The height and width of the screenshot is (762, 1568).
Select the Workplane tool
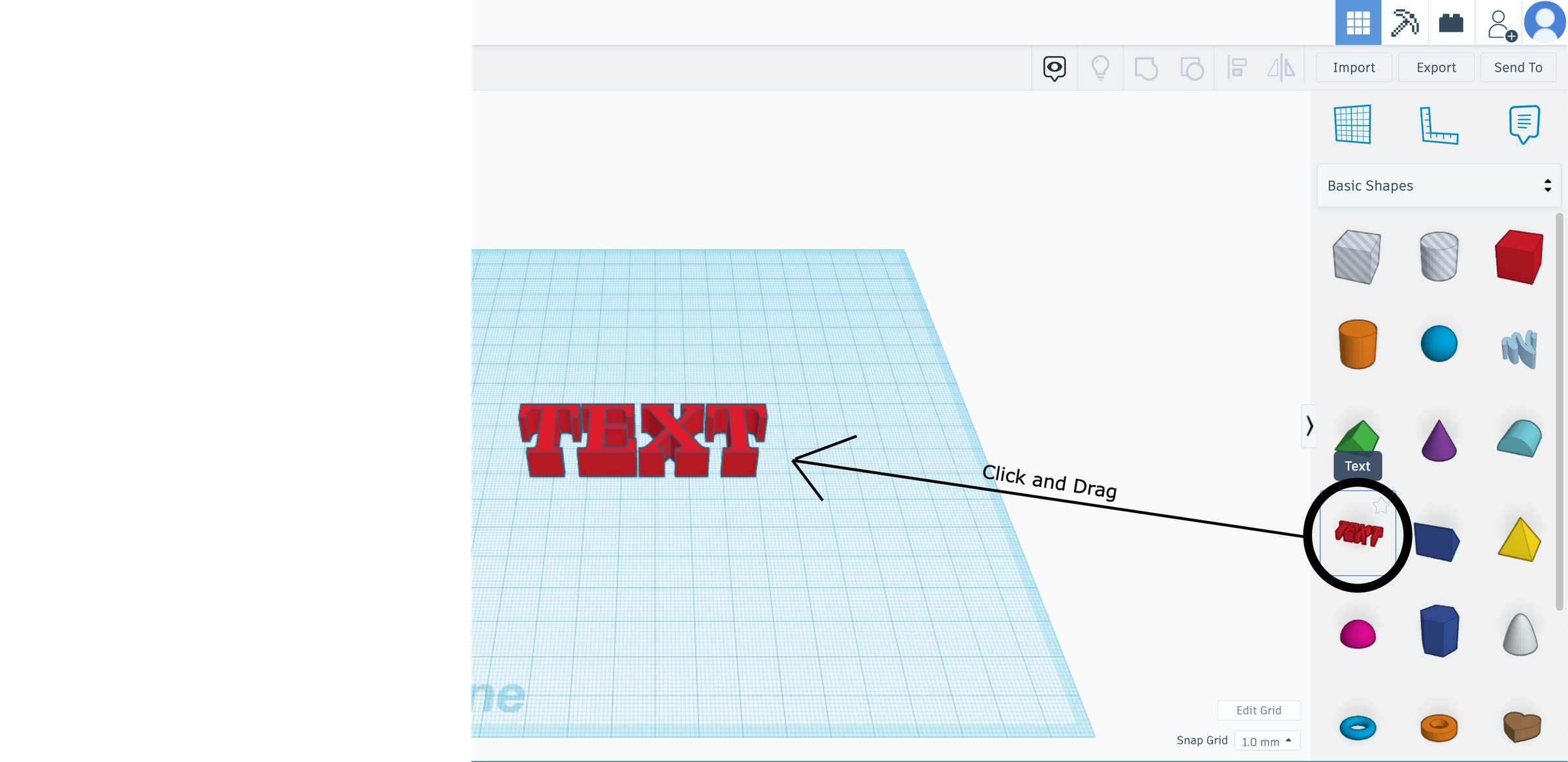(x=1352, y=124)
